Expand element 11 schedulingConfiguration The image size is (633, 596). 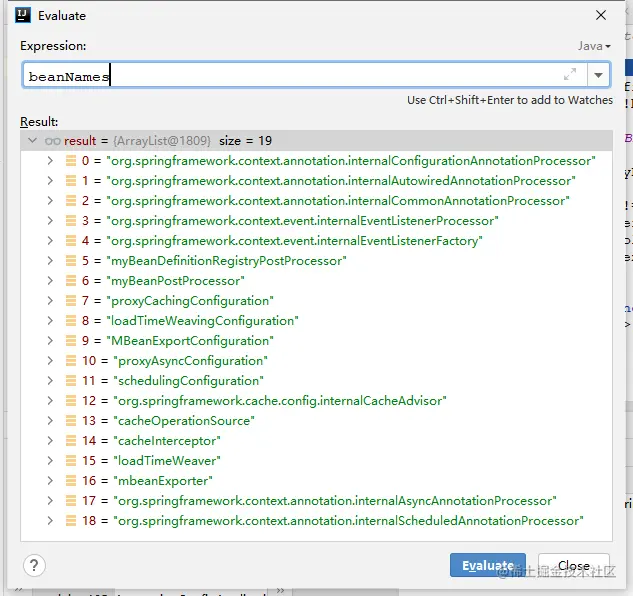(x=50, y=380)
